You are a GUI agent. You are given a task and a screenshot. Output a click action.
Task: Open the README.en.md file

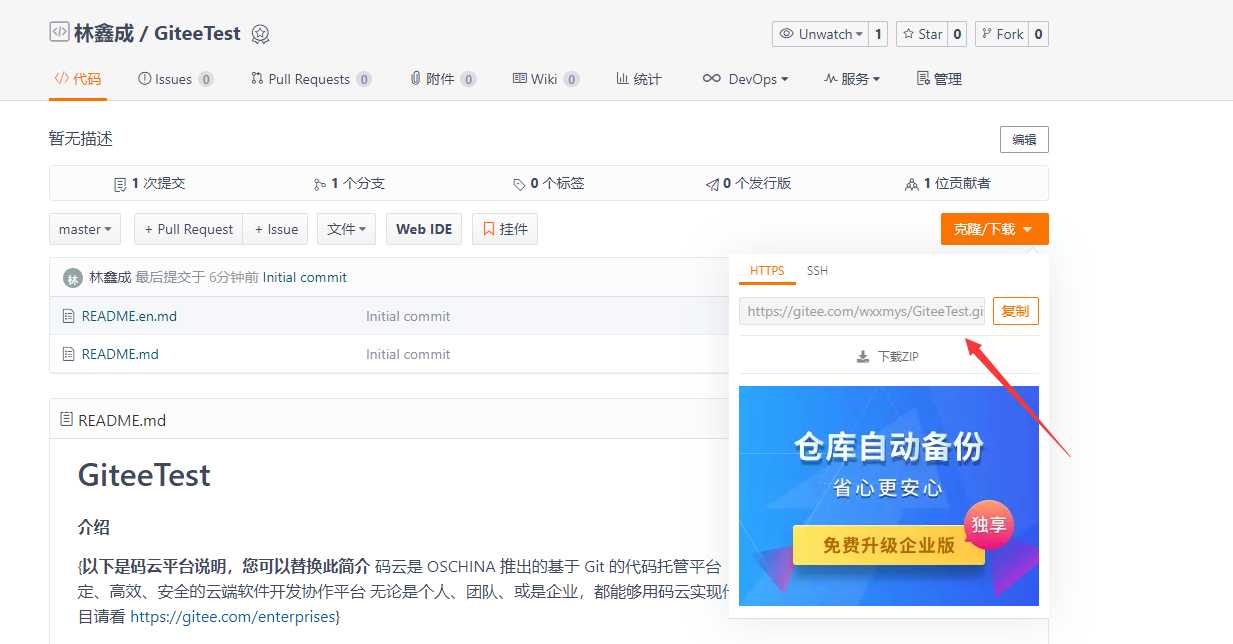coord(129,316)
